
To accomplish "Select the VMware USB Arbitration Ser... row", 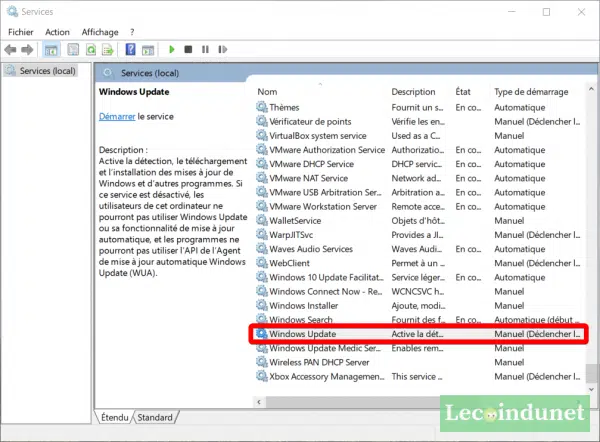I will click(x=325, y=192).
